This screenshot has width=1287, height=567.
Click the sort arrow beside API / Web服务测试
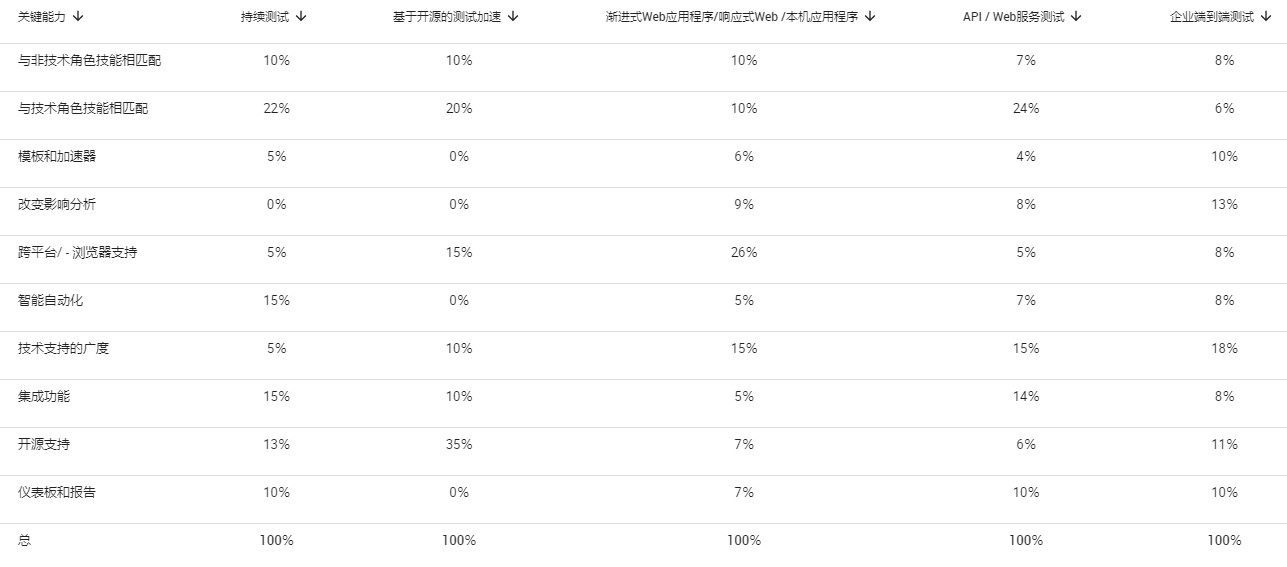coord(1076,16)
